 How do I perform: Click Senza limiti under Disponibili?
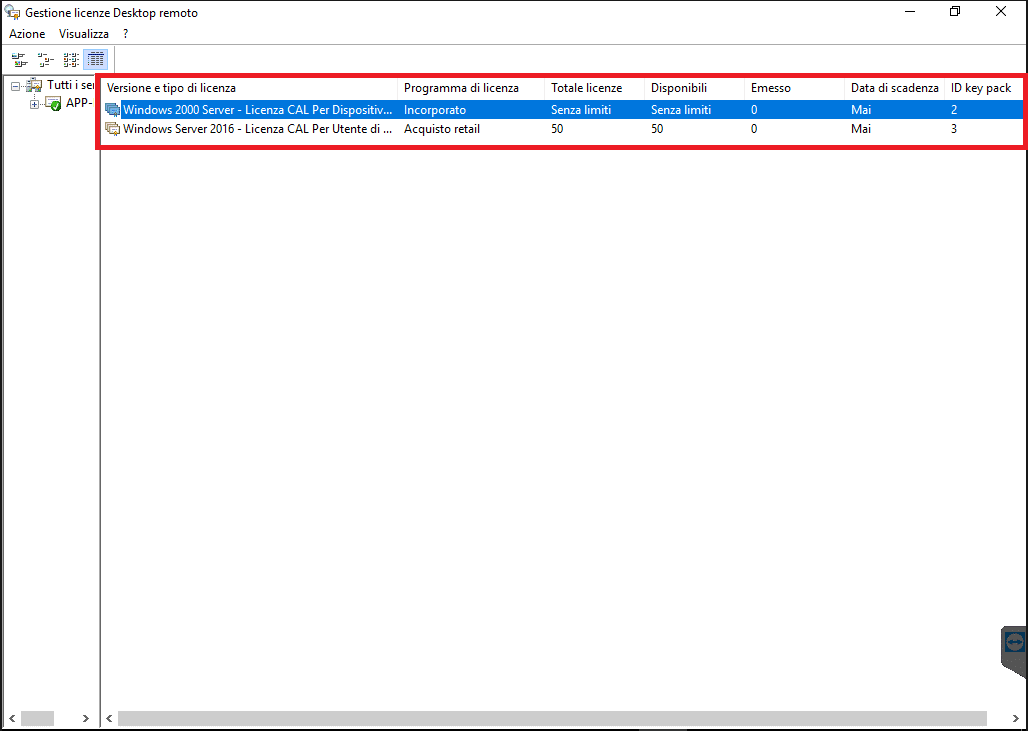click(681, 109)
